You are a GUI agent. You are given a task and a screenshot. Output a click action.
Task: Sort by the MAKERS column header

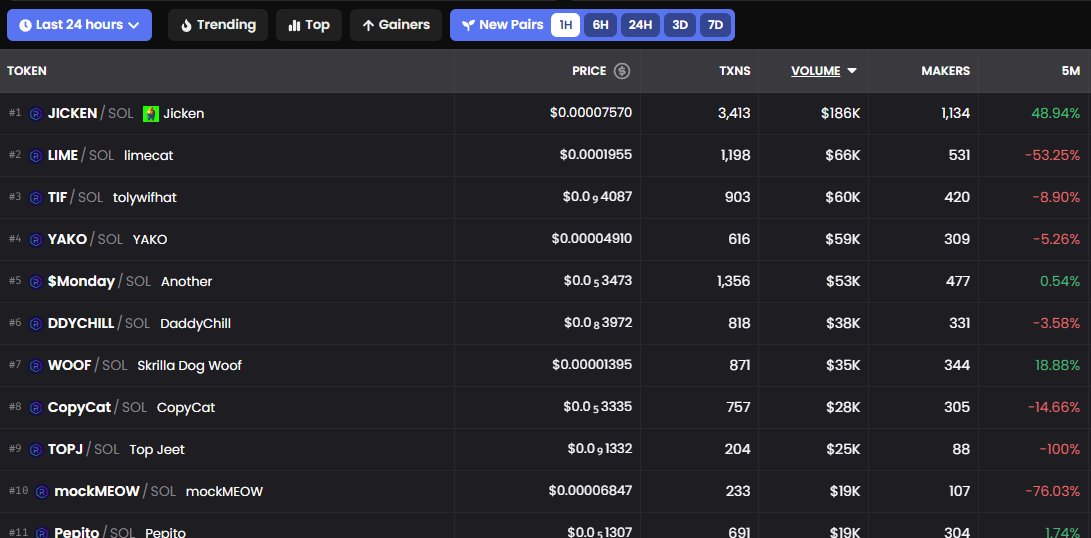pos(946,71)
